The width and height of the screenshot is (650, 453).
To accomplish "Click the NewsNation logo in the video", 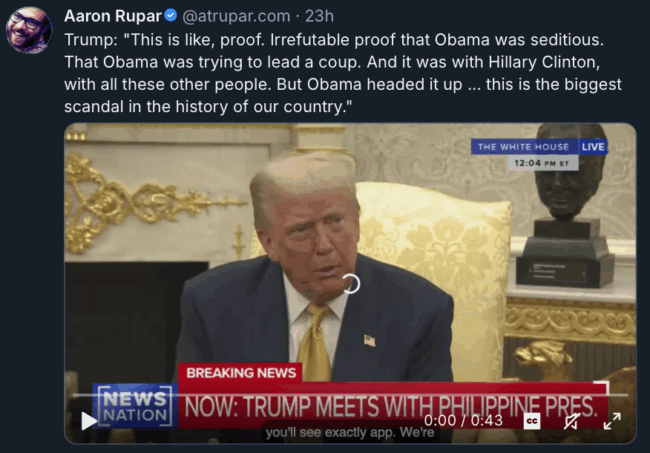I will coord(135,406).
